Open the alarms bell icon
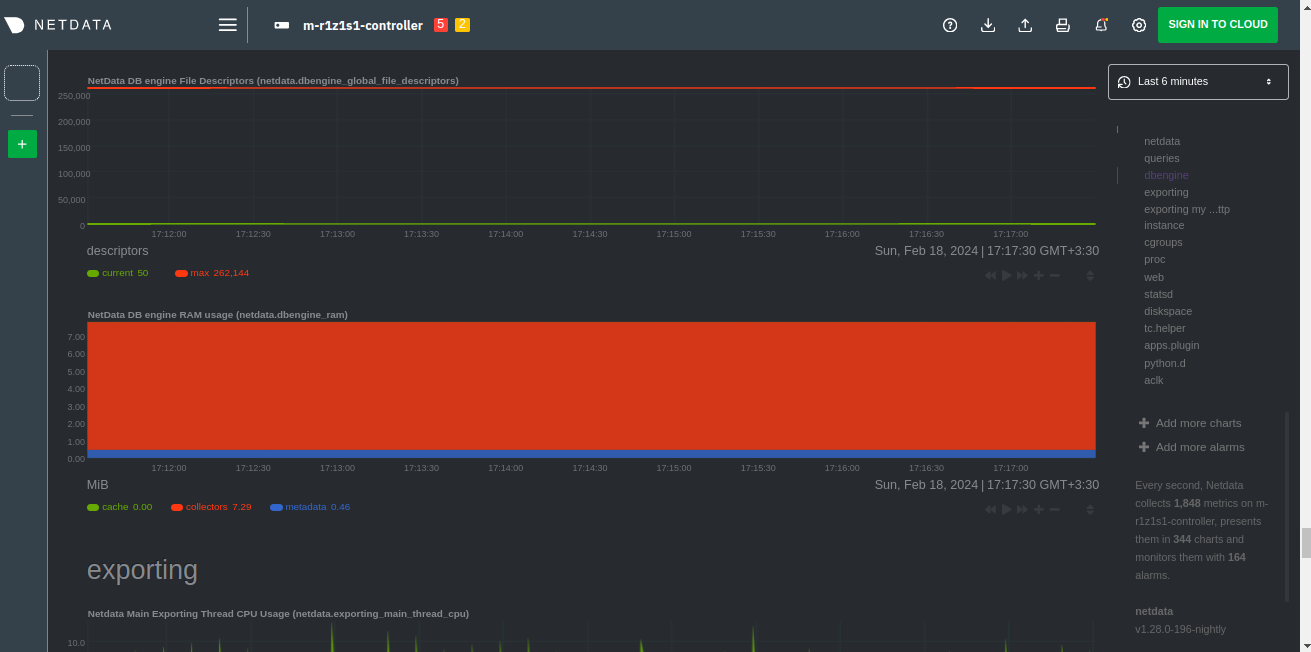 point(1101,25)
